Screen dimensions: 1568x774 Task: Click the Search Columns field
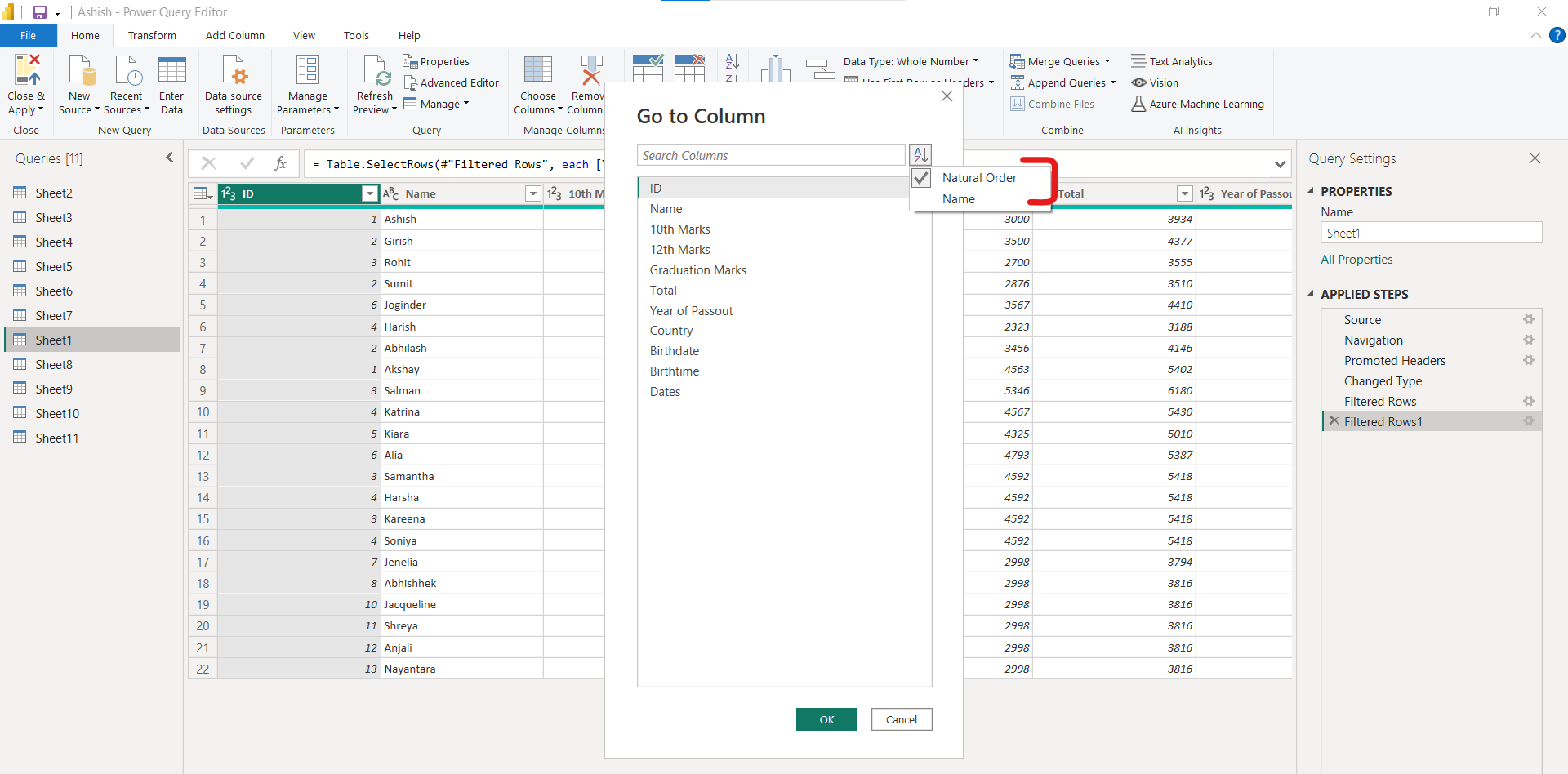point(771,155)
